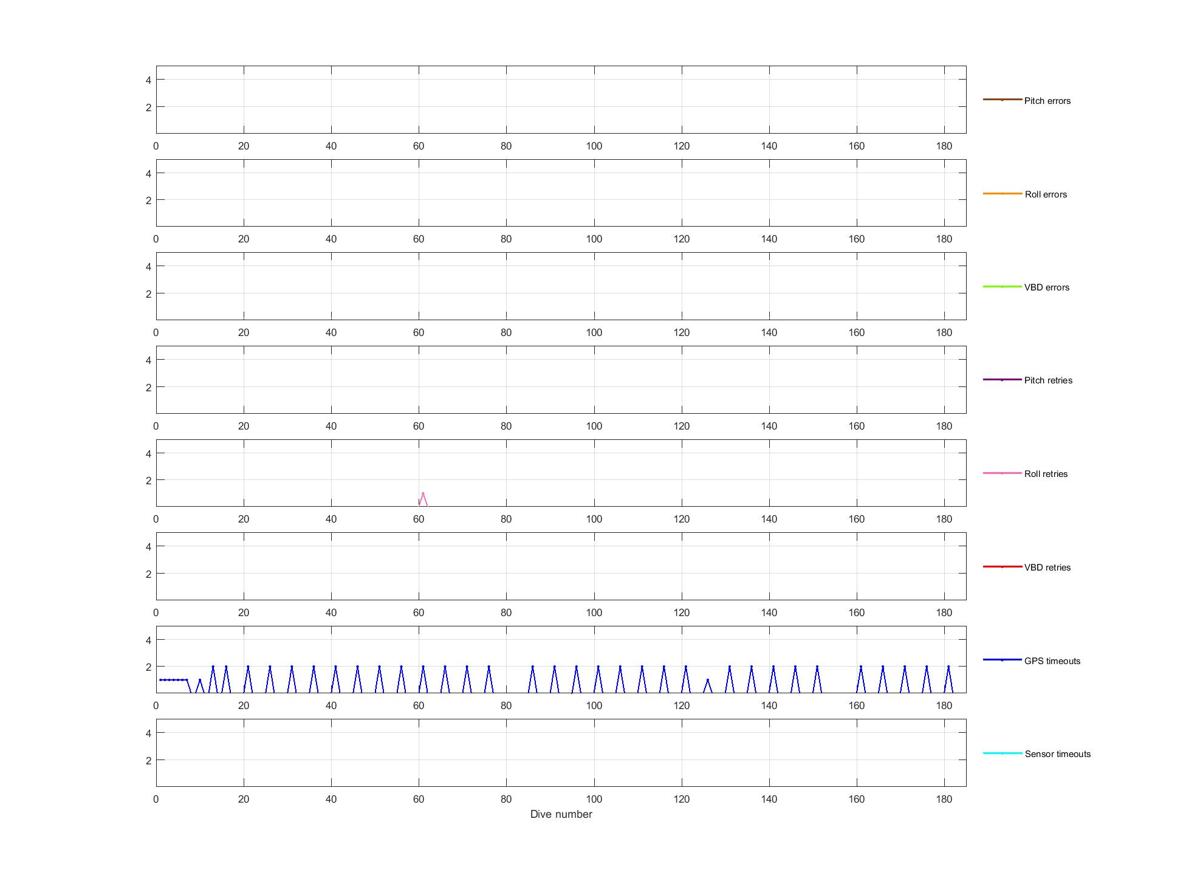Screen dimensions: 1200x885
Task: Click the orange Roll errors legend line
Action: coord(1002,193)
